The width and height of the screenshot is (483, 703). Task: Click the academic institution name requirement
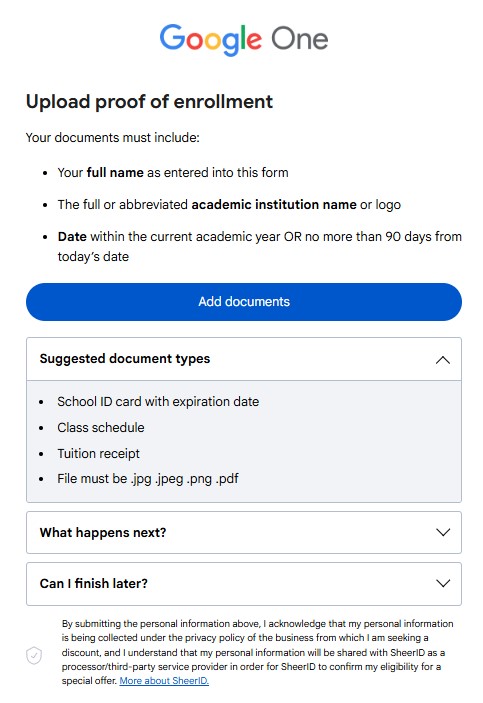coord(229,204)
